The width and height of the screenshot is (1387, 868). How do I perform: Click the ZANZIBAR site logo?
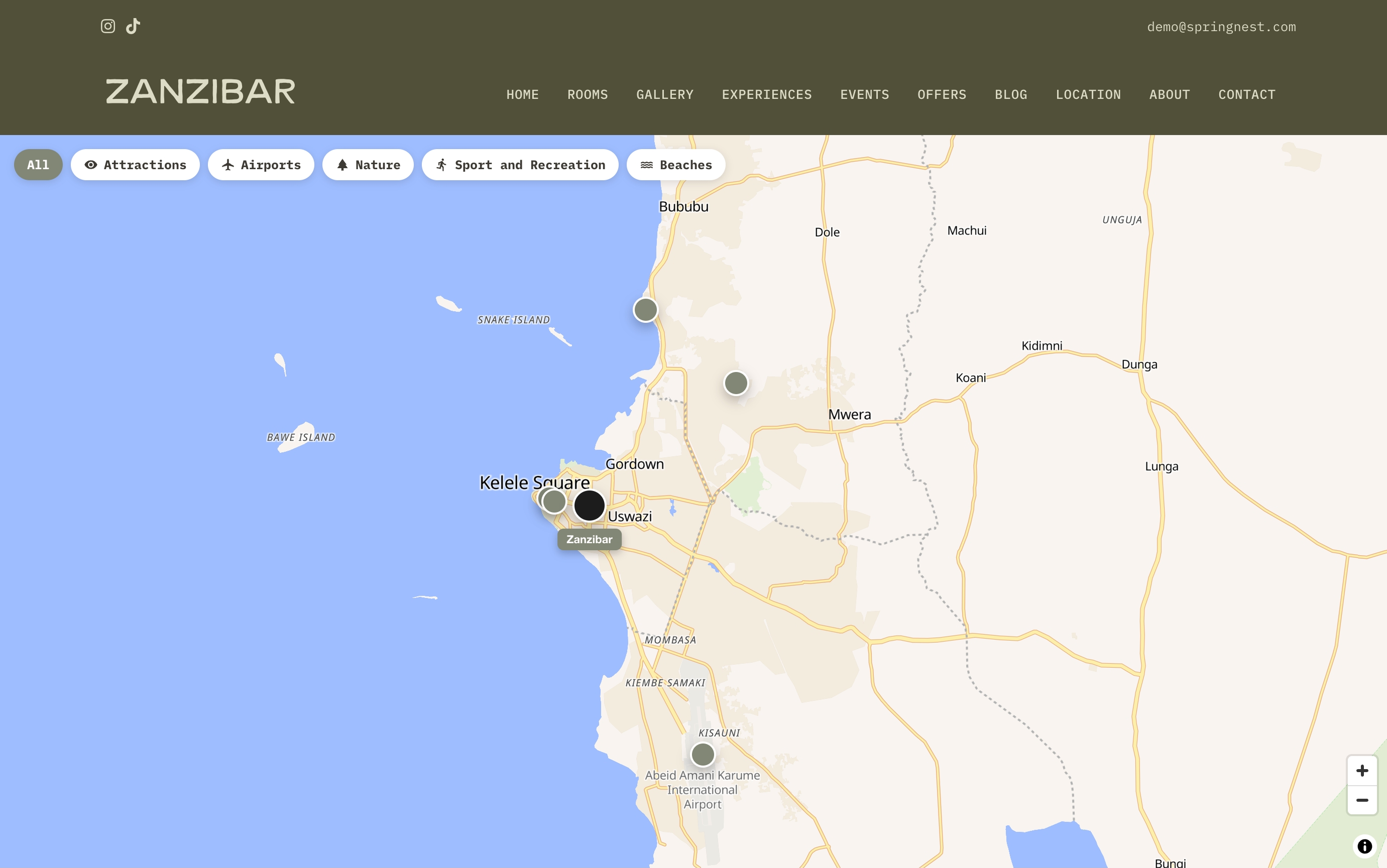tap(200, 92)
